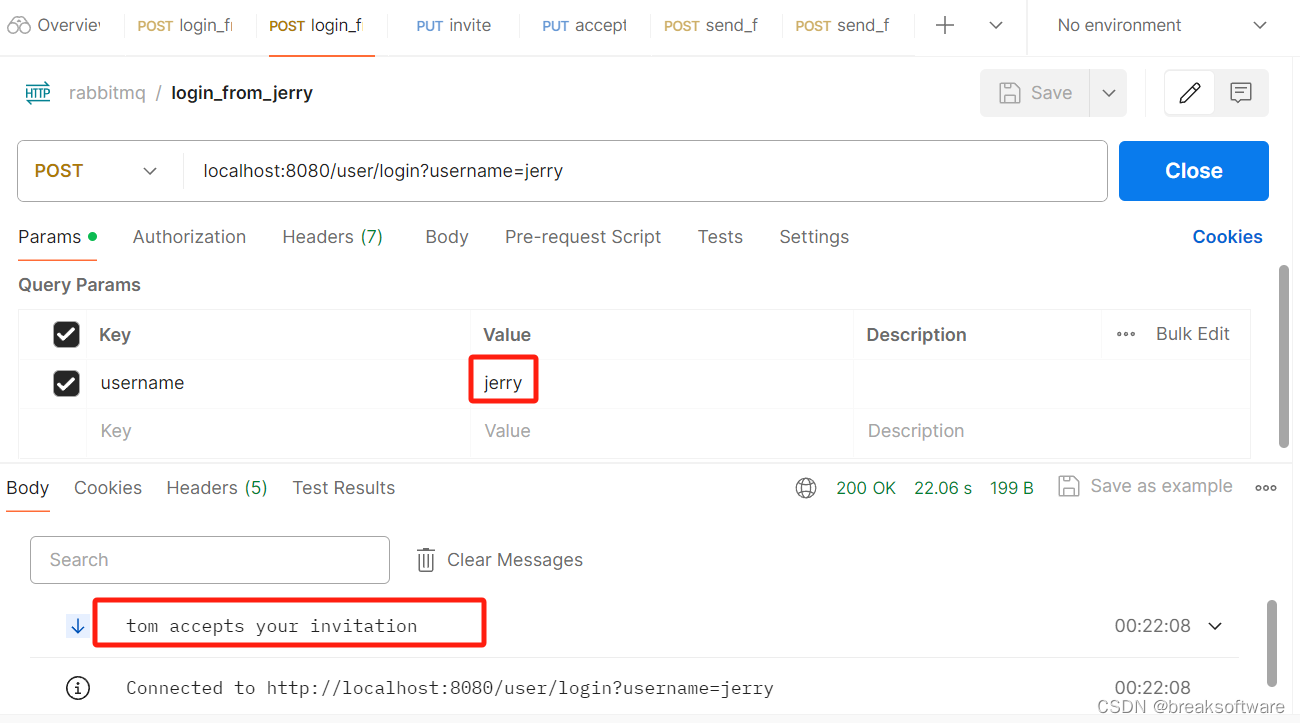The height and width of the screenshot is (723, 1300).
Task: Click the 'Connected to http://localhost:8080' message
Action: tap(449, 688)
